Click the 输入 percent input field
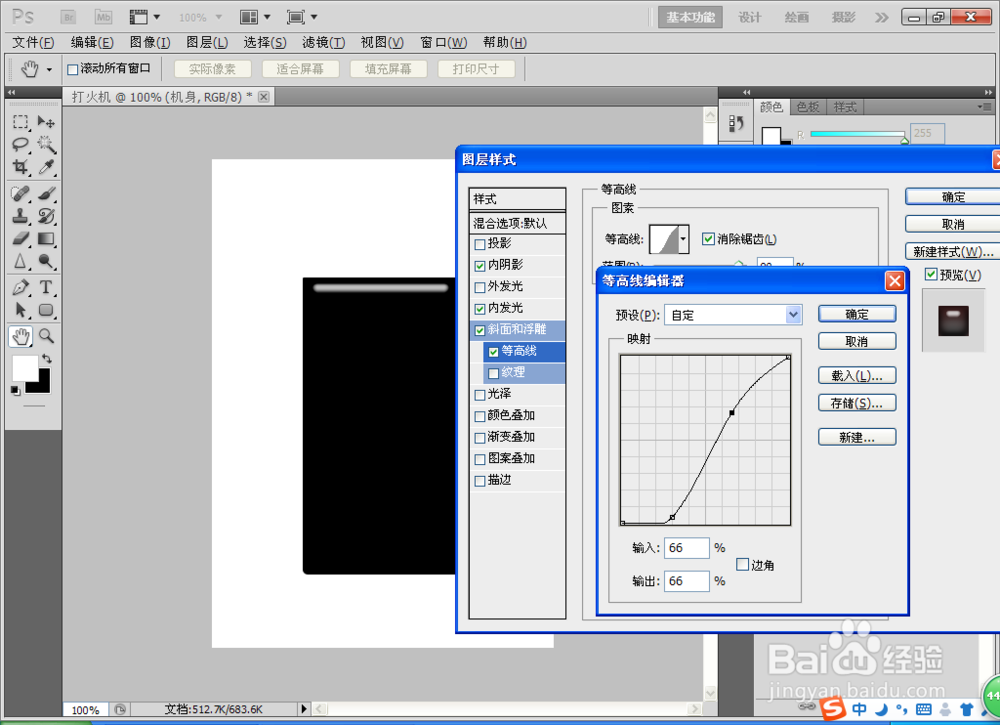Screen dimensions: 1000x725 tap(687, 548)
